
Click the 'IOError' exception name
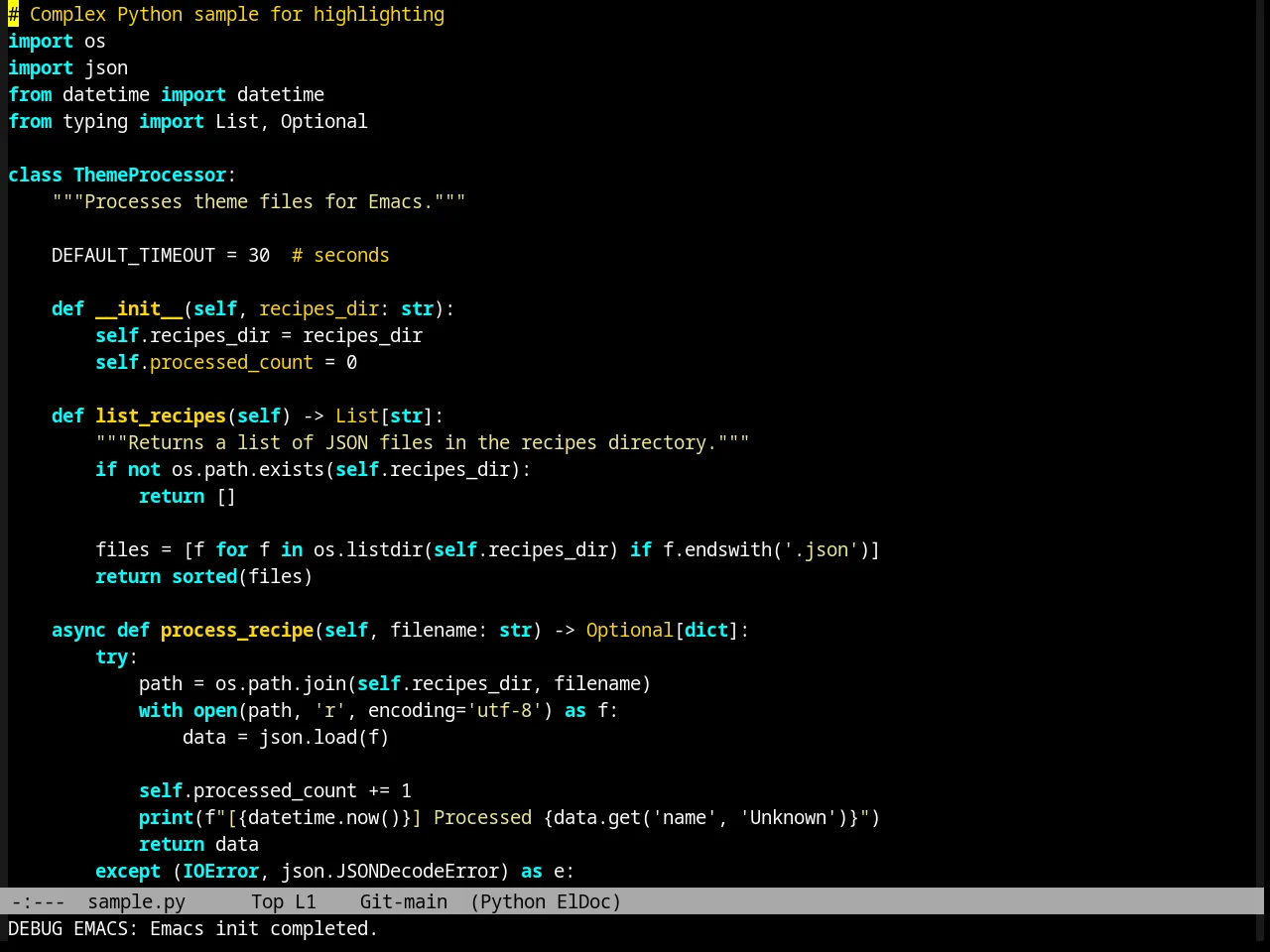tap(220, 871)
